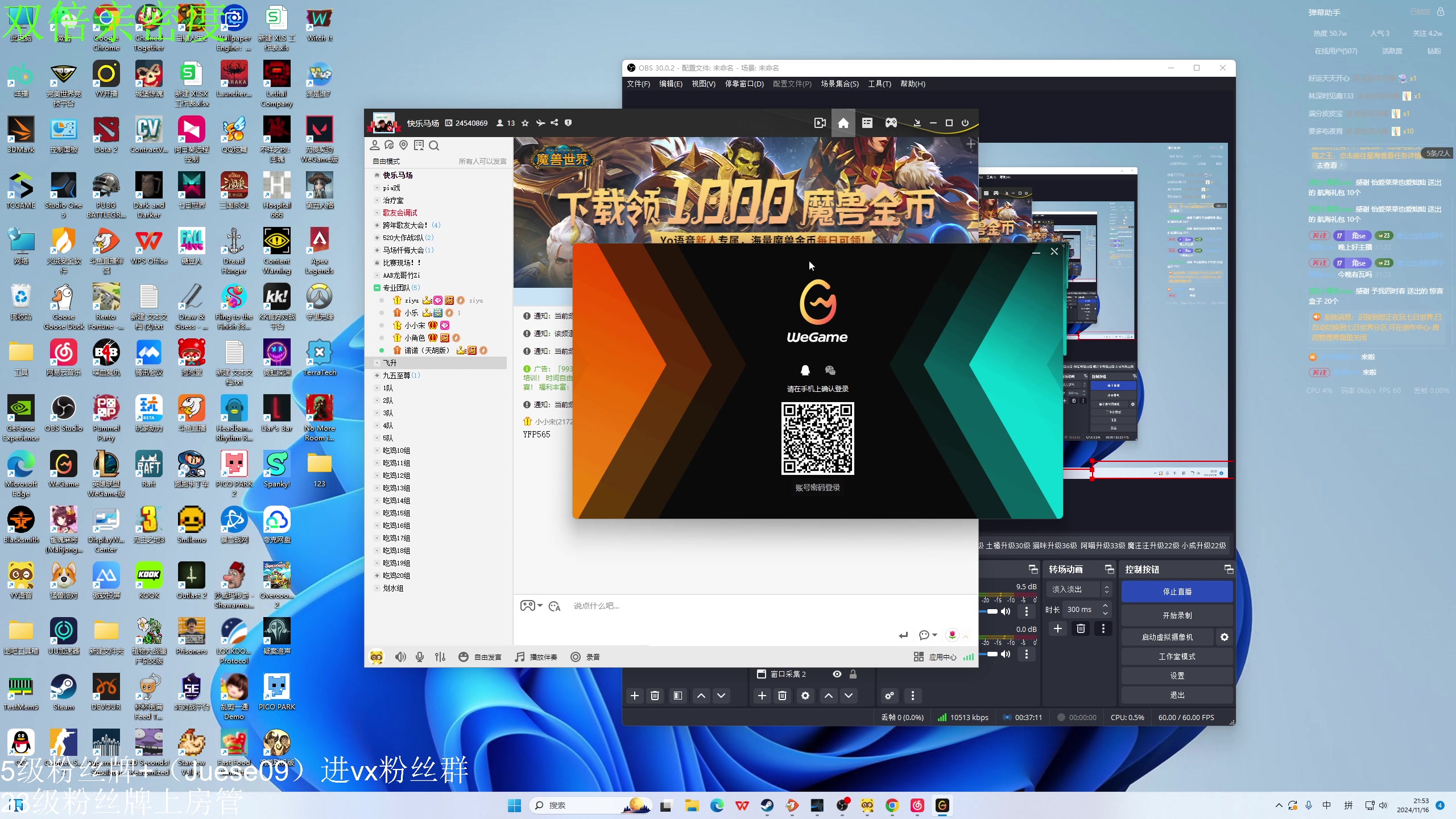This screenshot has height=819, width=1456.
Task: Send message with the enter arrow icon
Action: tap(903, 635)
